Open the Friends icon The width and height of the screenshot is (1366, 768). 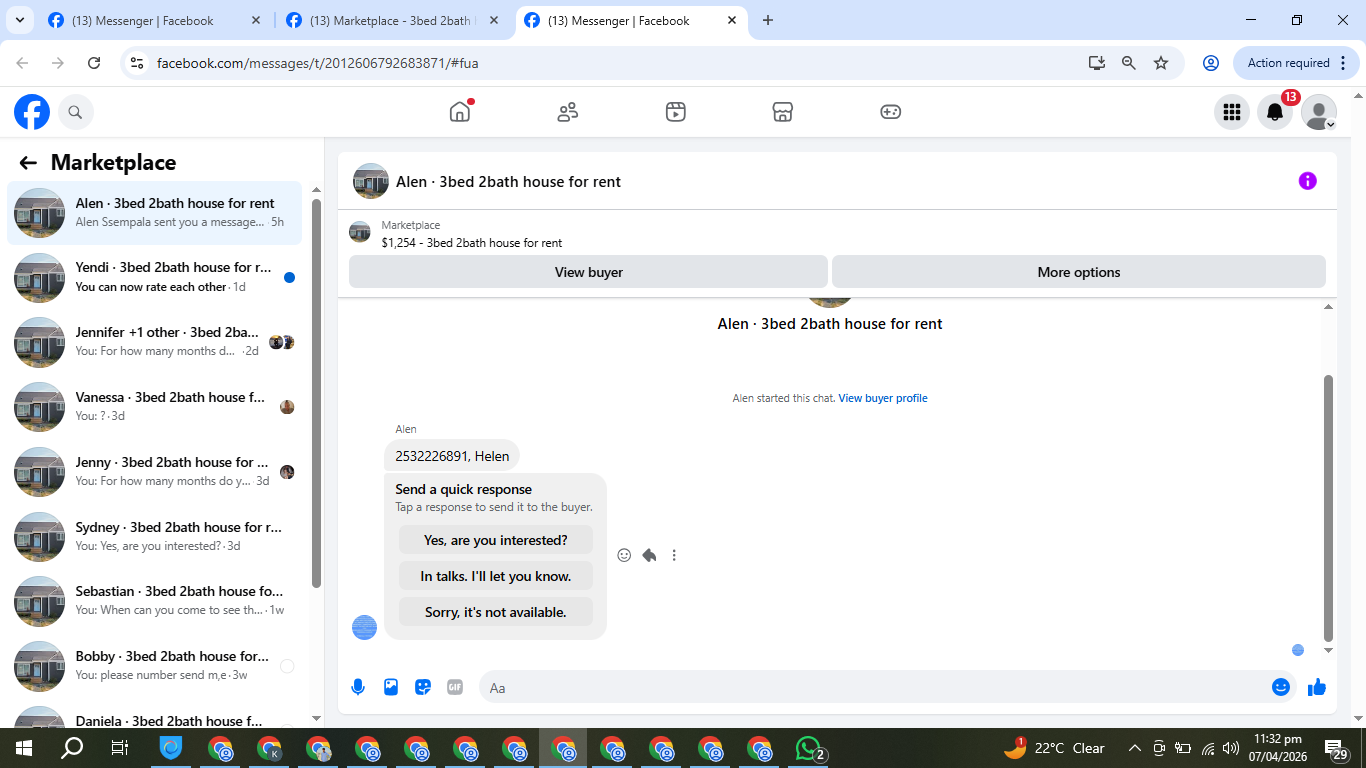[568, 112]
